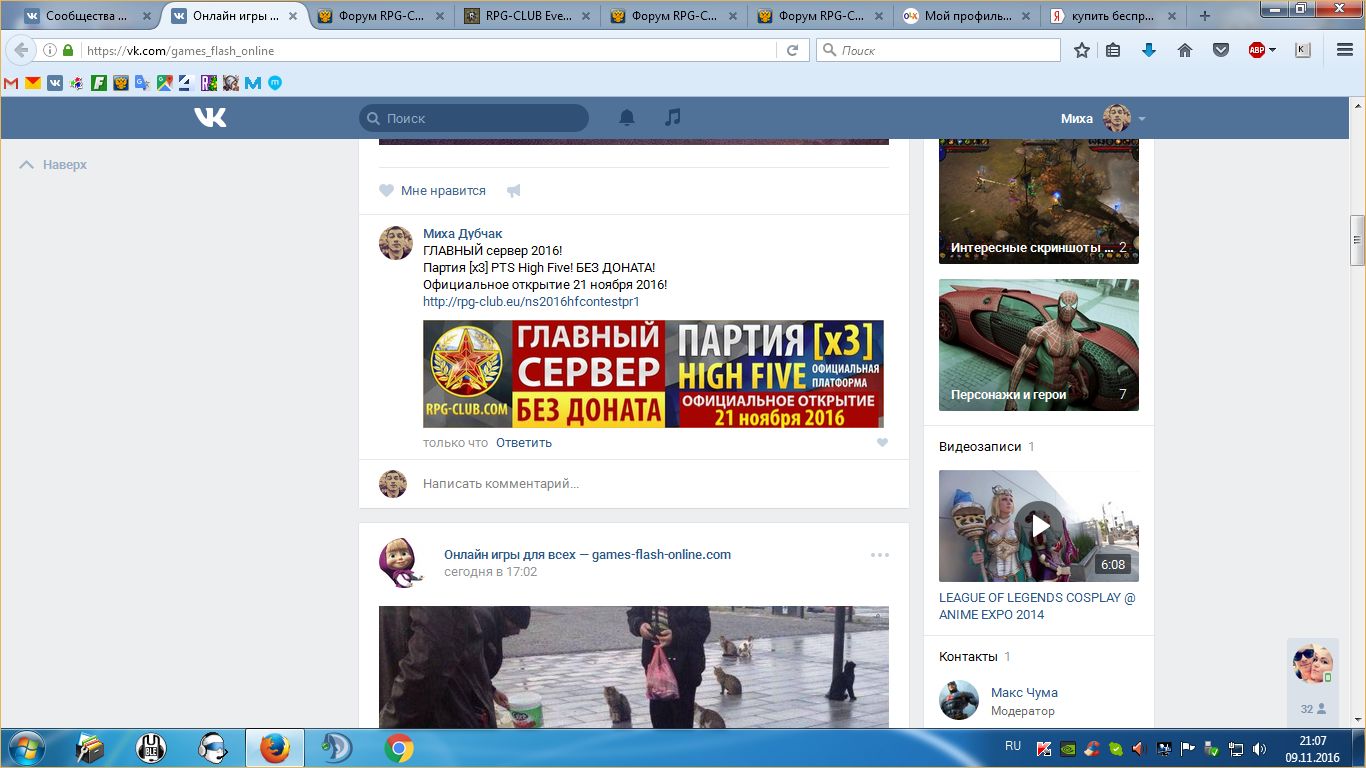
Task: Open VK notifications bell
Action: (627, 118)
